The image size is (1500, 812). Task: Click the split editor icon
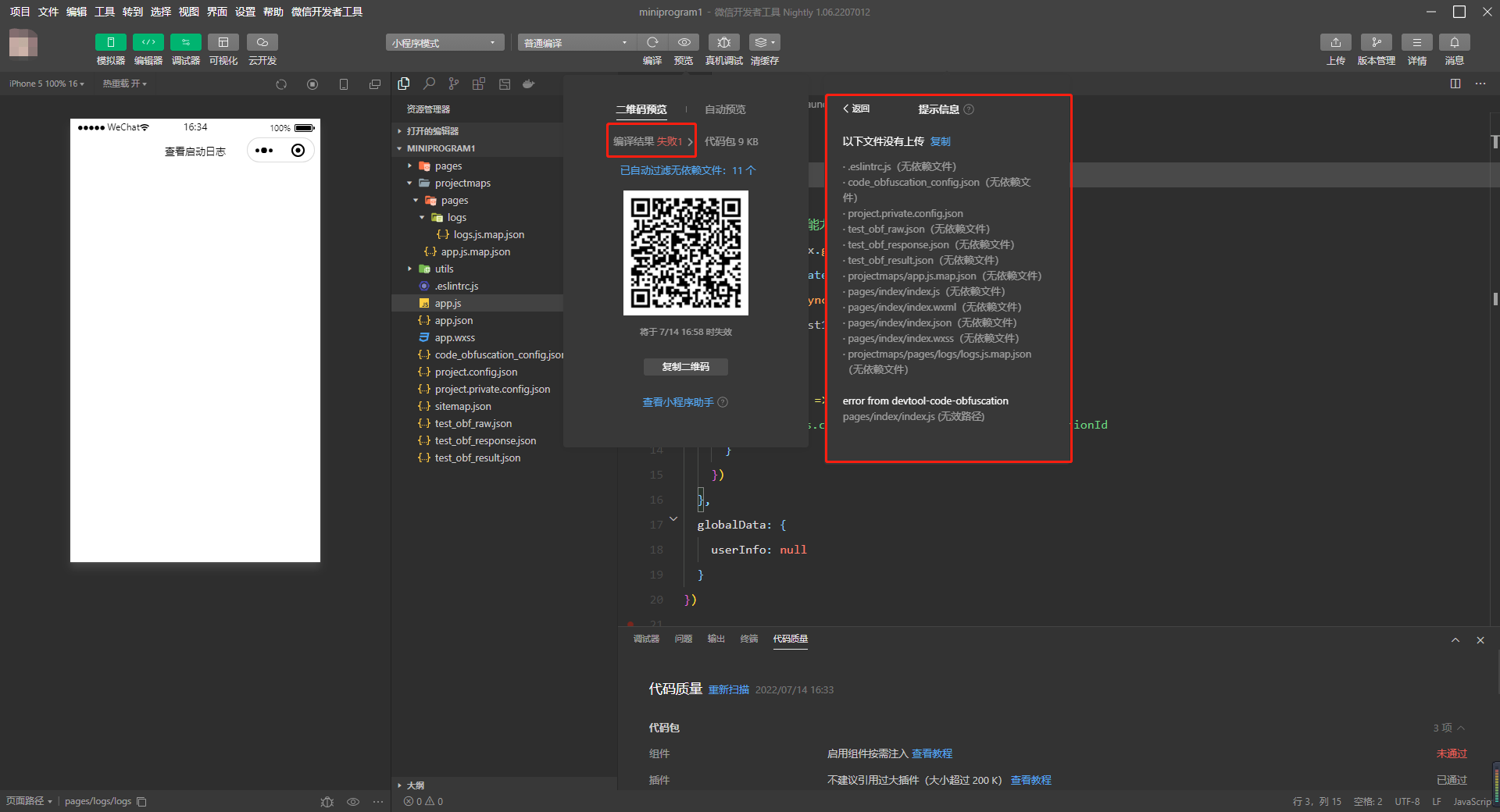1455,84
